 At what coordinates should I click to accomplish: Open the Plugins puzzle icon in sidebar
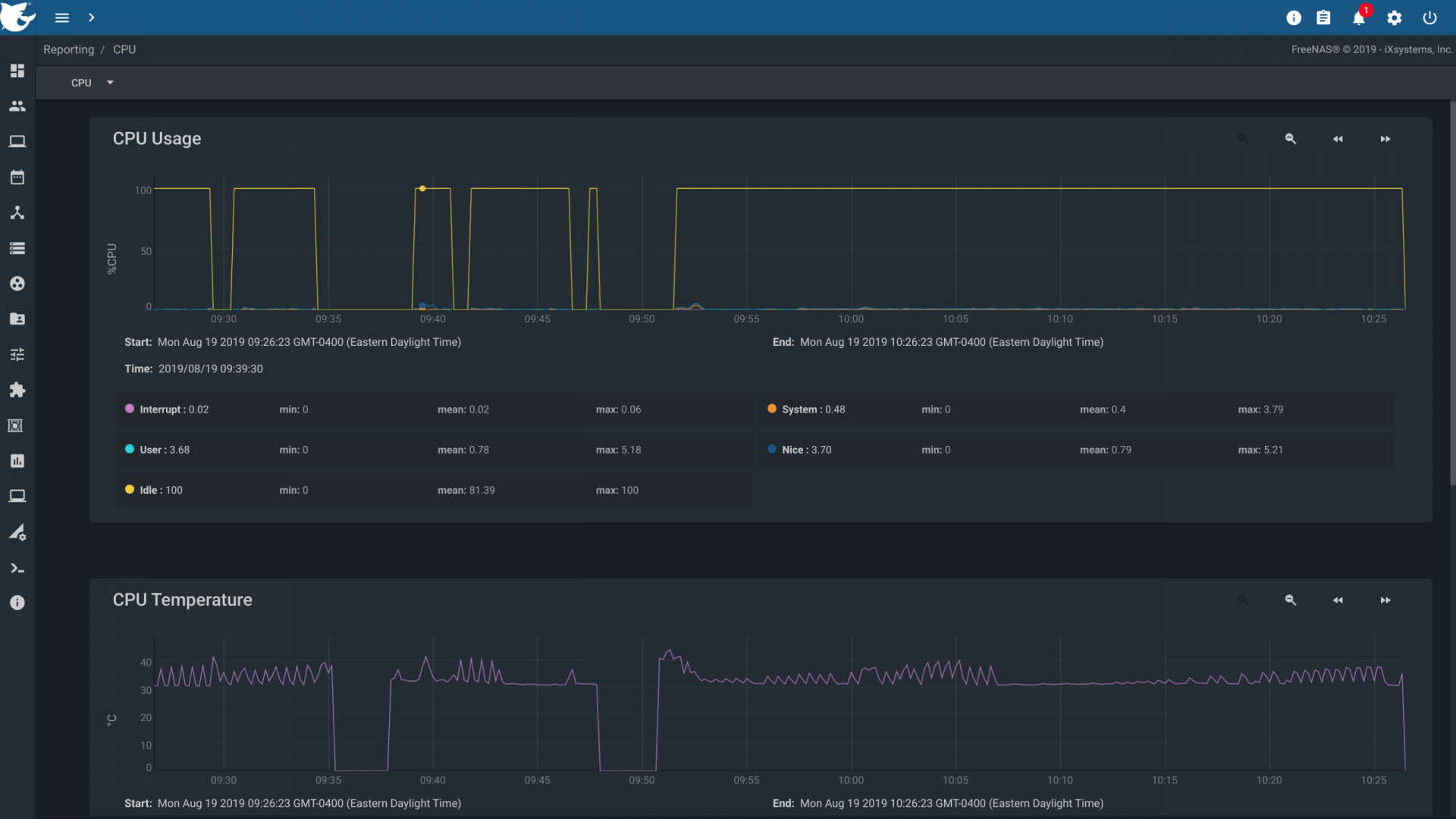point(17,390)
